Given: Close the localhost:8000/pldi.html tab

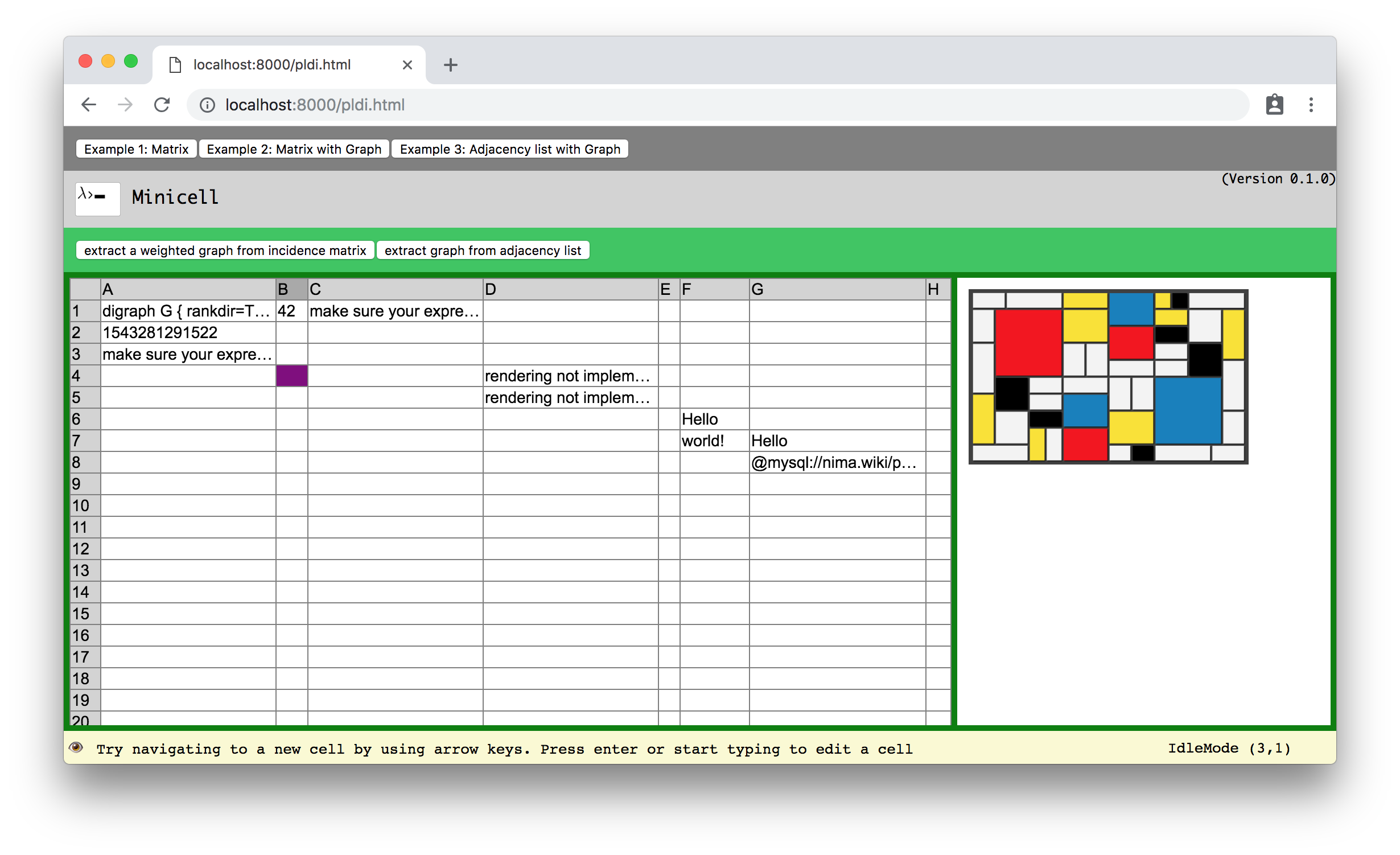Looking at the screenshot, I should click(407, 65).
